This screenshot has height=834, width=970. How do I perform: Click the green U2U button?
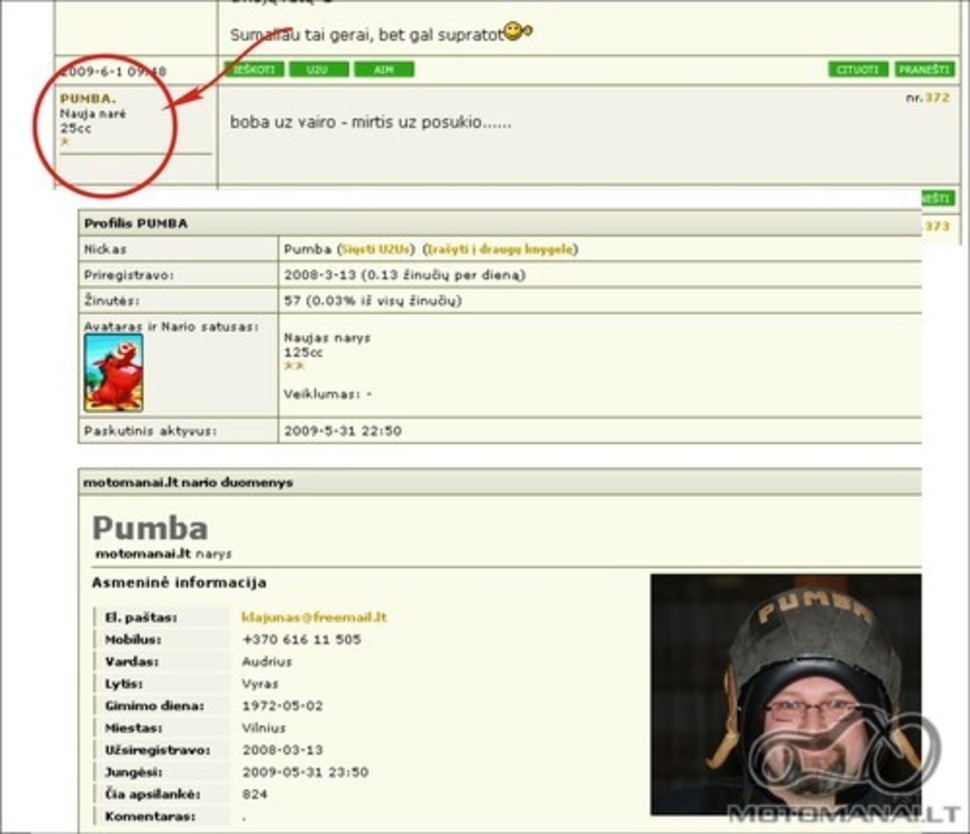point(319,69)
